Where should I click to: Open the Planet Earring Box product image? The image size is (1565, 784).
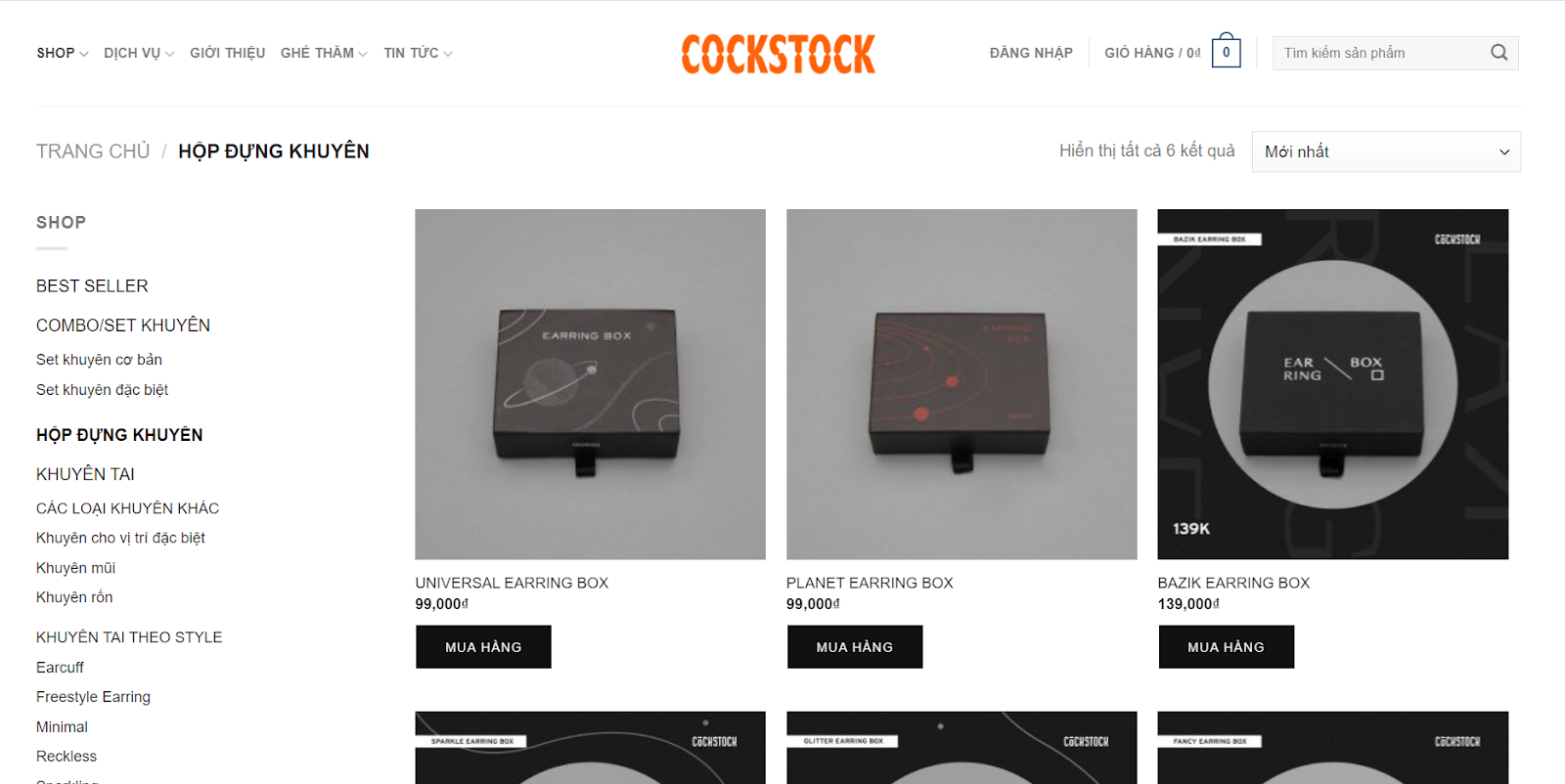point(961,384)
